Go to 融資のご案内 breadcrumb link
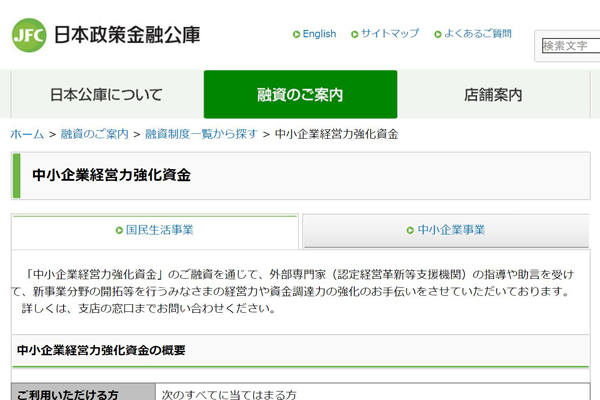 point(95,134)
